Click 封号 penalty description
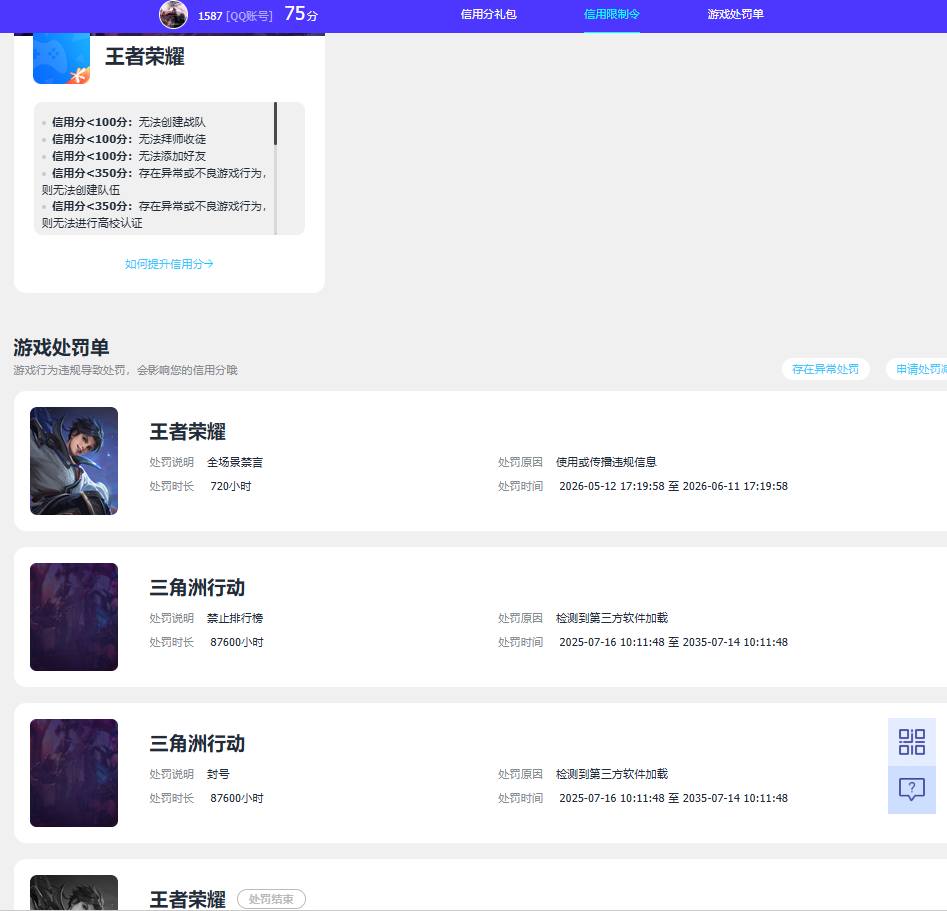Image resolution: width=947 pixels, height=911 pixels. [218, 774]
